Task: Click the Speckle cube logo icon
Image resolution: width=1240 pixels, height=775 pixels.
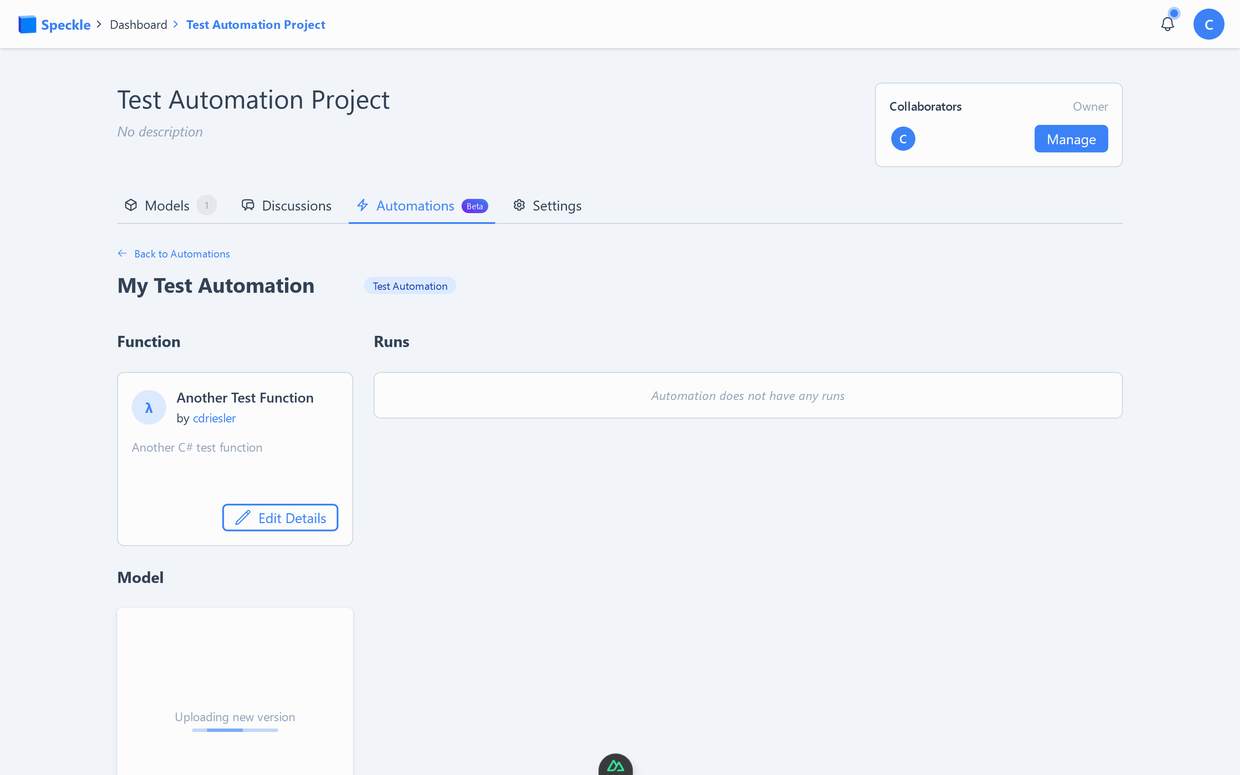Action: coord(27,23)
